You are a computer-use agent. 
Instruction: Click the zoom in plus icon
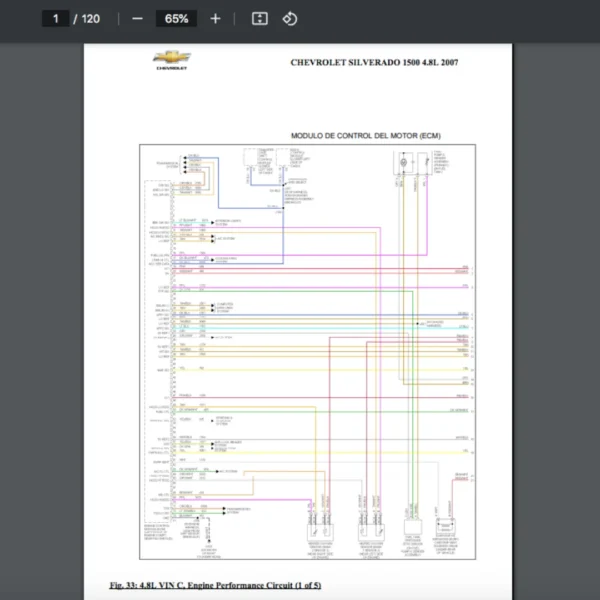tap(215, 18)
